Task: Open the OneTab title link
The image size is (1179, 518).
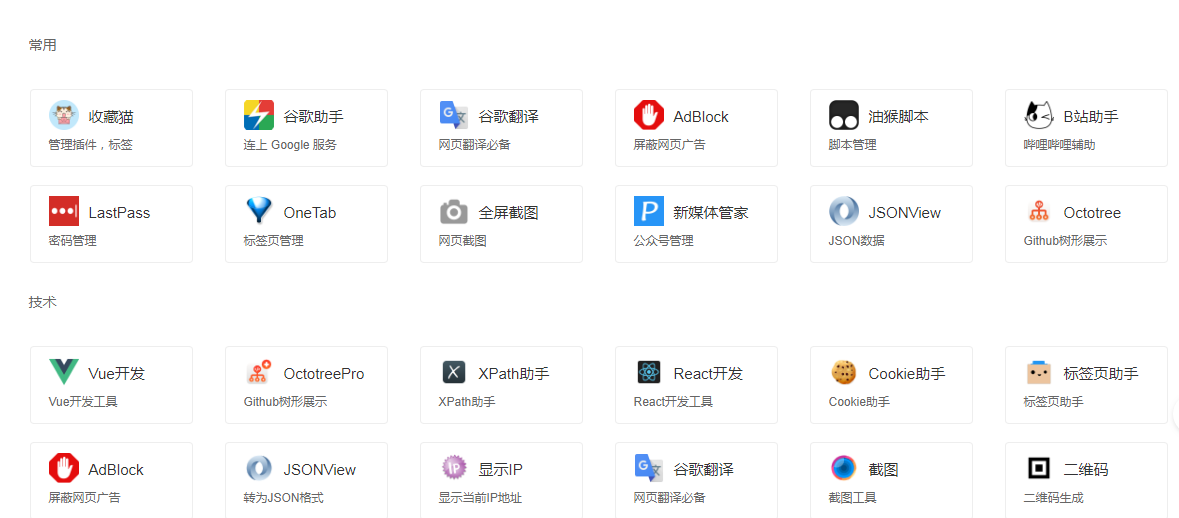Action: pyautogui.click(x=310, y=213)
